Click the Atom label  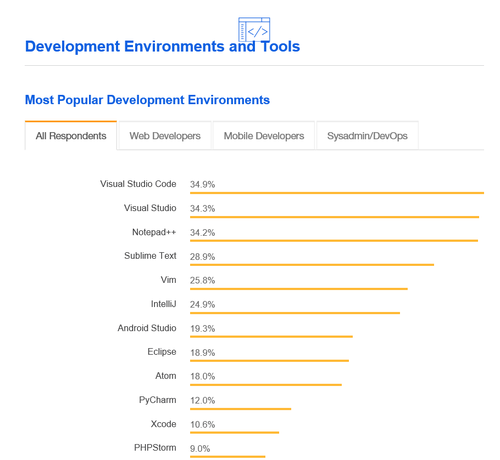coord(166,376)
